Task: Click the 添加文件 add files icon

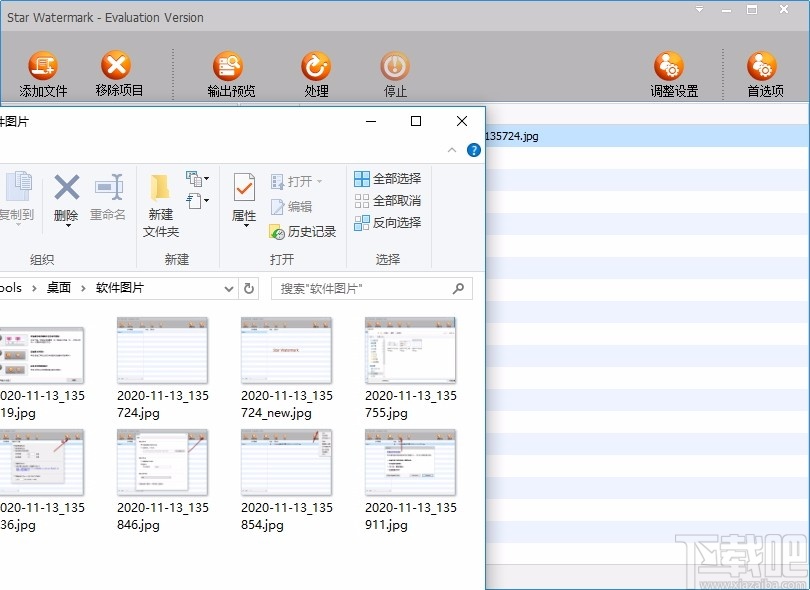Action: click(x=43, y=66)
